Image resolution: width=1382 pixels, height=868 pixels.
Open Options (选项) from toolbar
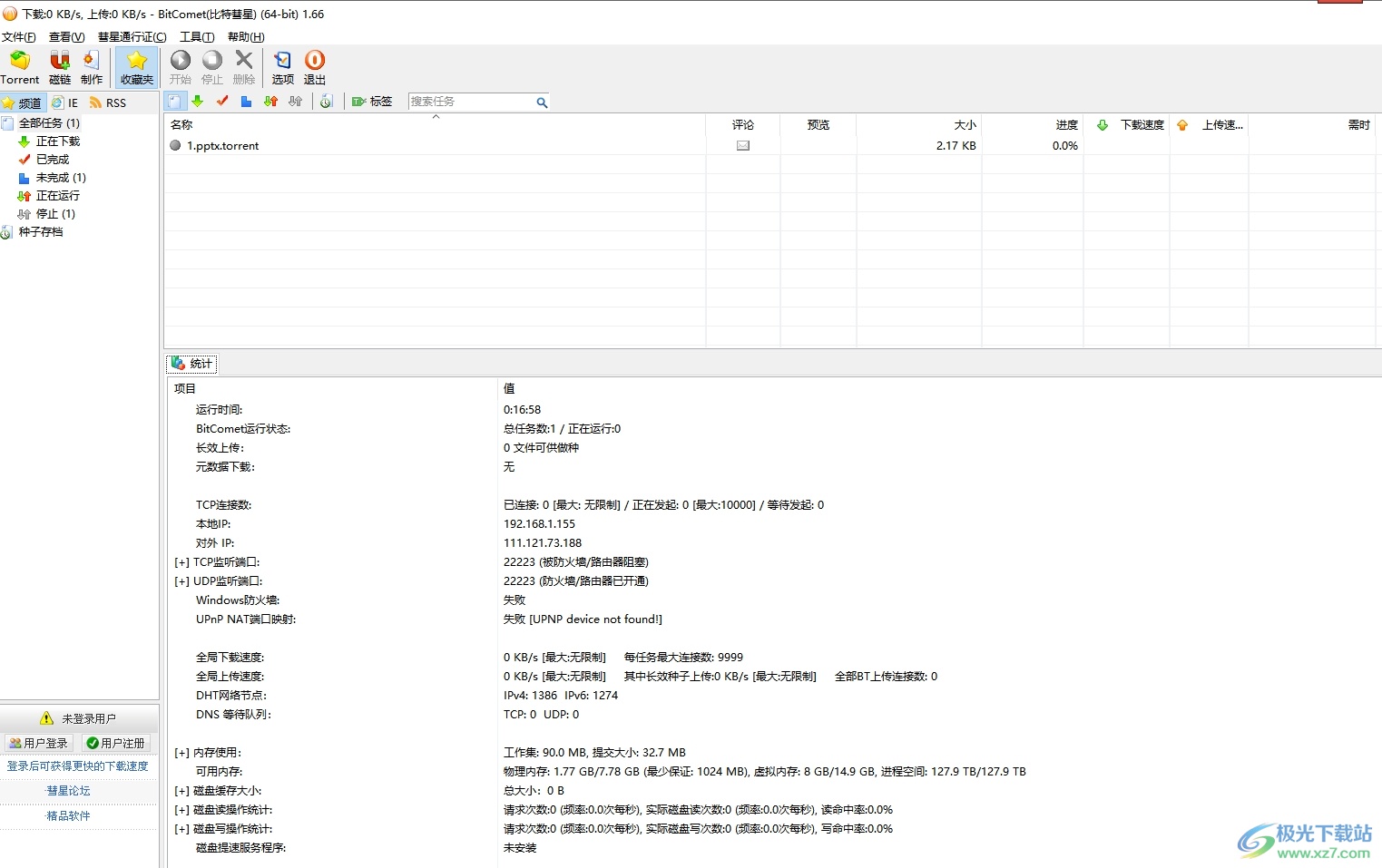pos(283,68)
